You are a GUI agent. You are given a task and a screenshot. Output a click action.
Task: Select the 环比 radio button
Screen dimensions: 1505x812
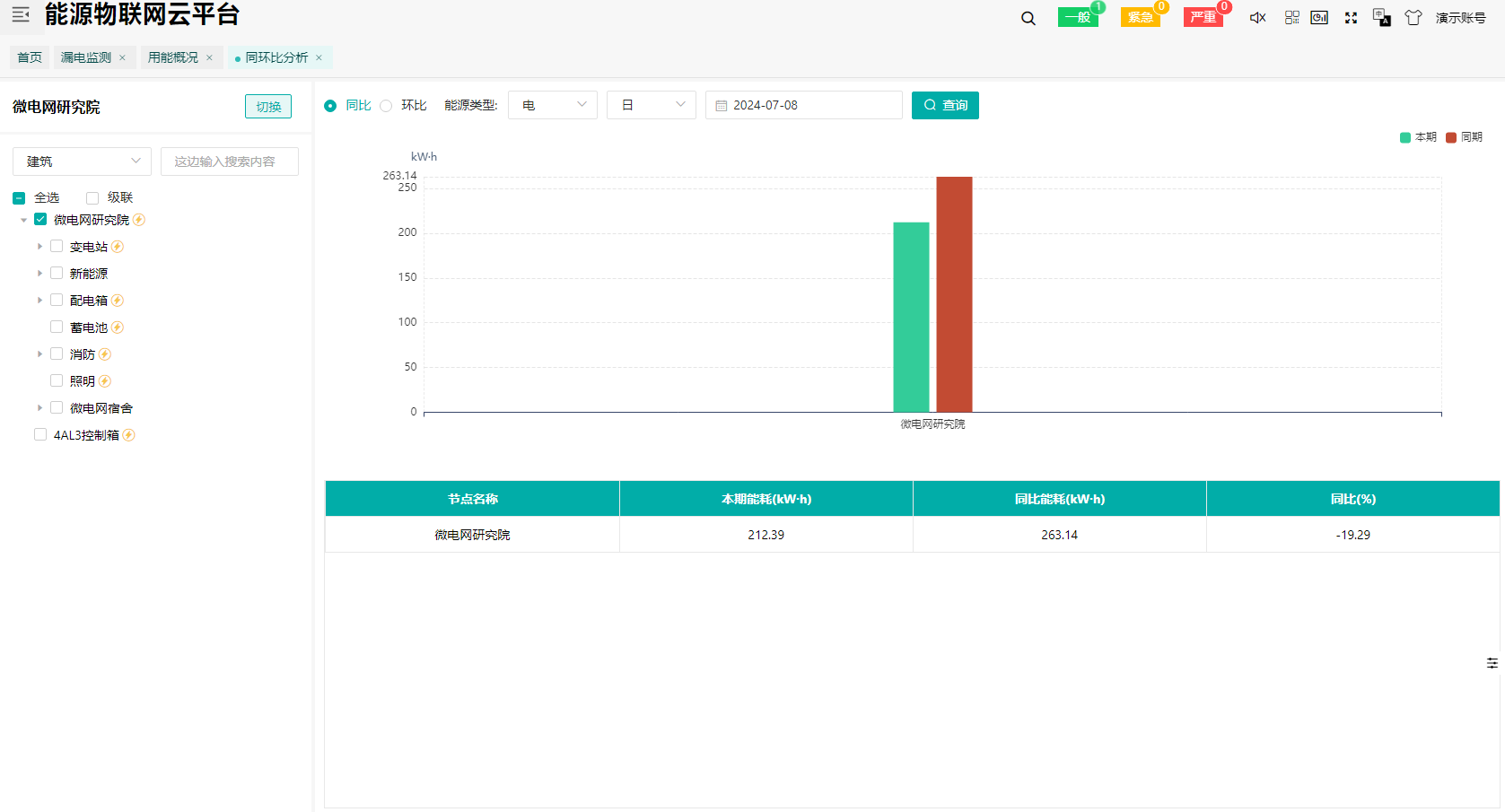[386, 106]
